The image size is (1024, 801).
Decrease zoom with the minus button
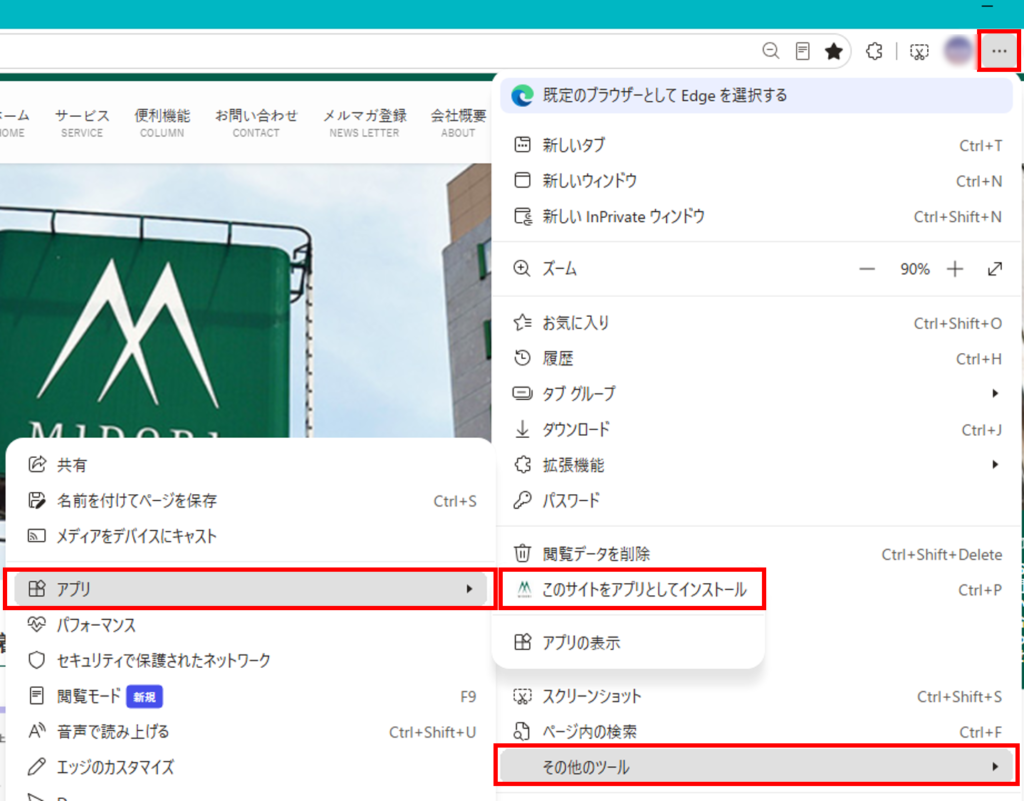coord(867,269)
